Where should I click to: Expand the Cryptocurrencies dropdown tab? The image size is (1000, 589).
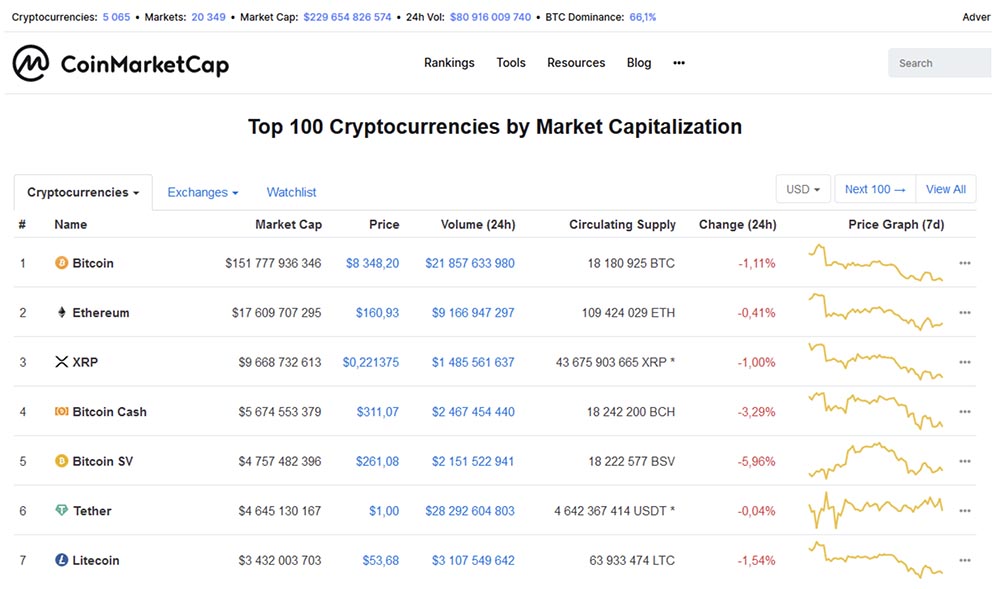pyautogui.click(x=83, y=192)
